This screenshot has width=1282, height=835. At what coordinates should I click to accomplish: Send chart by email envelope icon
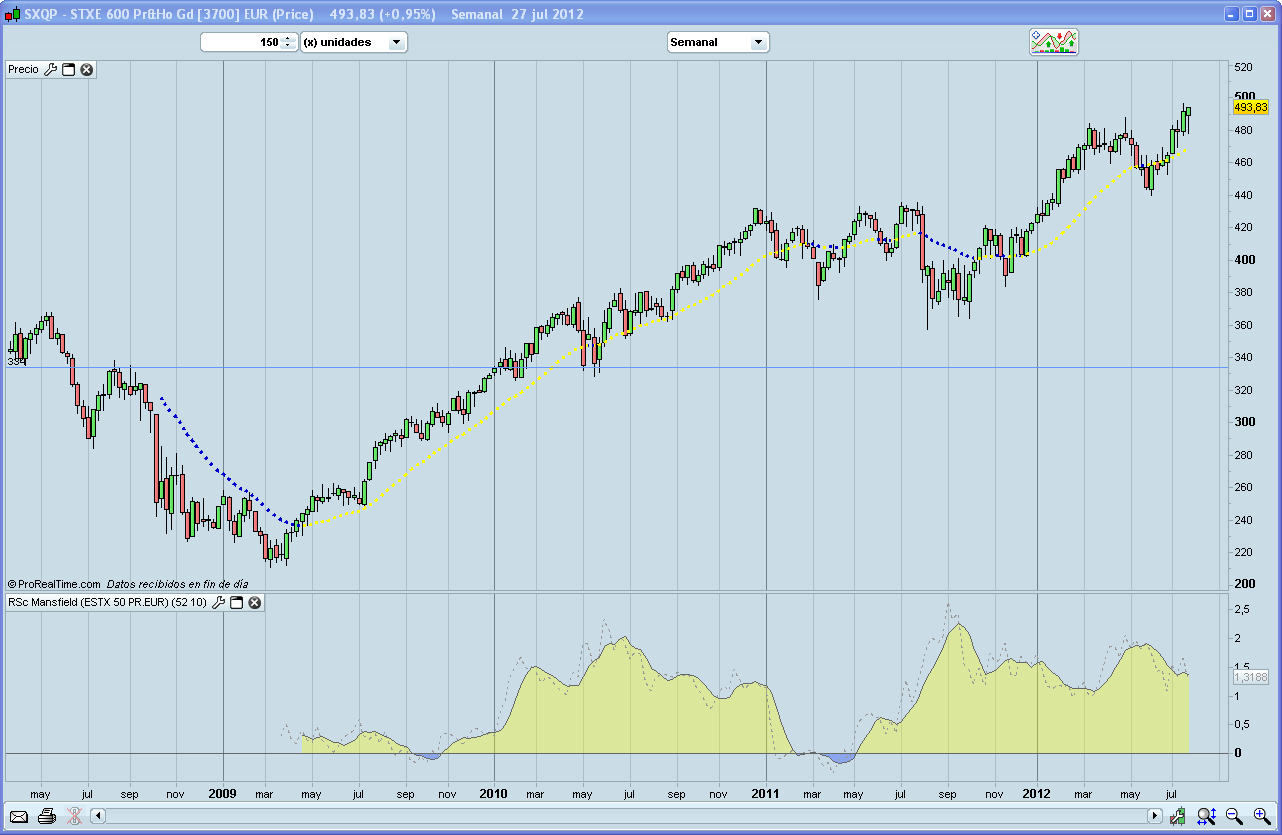(19, 816)
